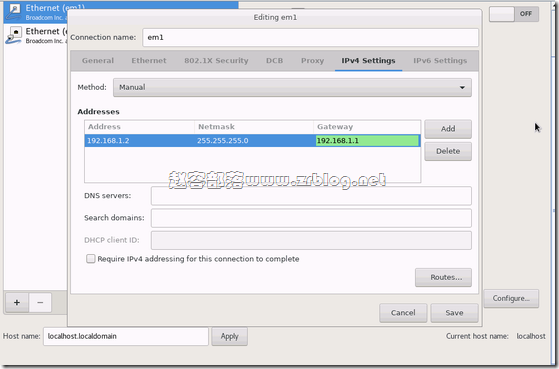Select the second Ethernet device icon
The image size is (559, 369).
click(x=14, y=35)
